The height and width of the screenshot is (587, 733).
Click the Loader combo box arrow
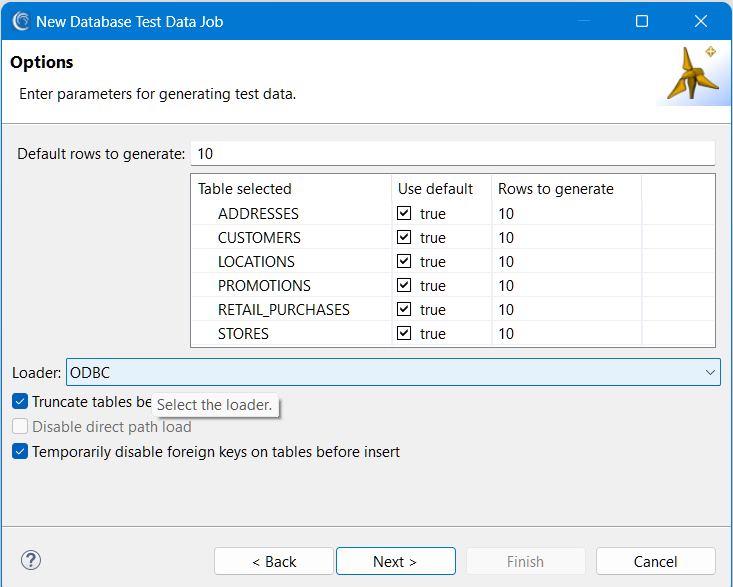pyautogui.click(x=710, y=372)
